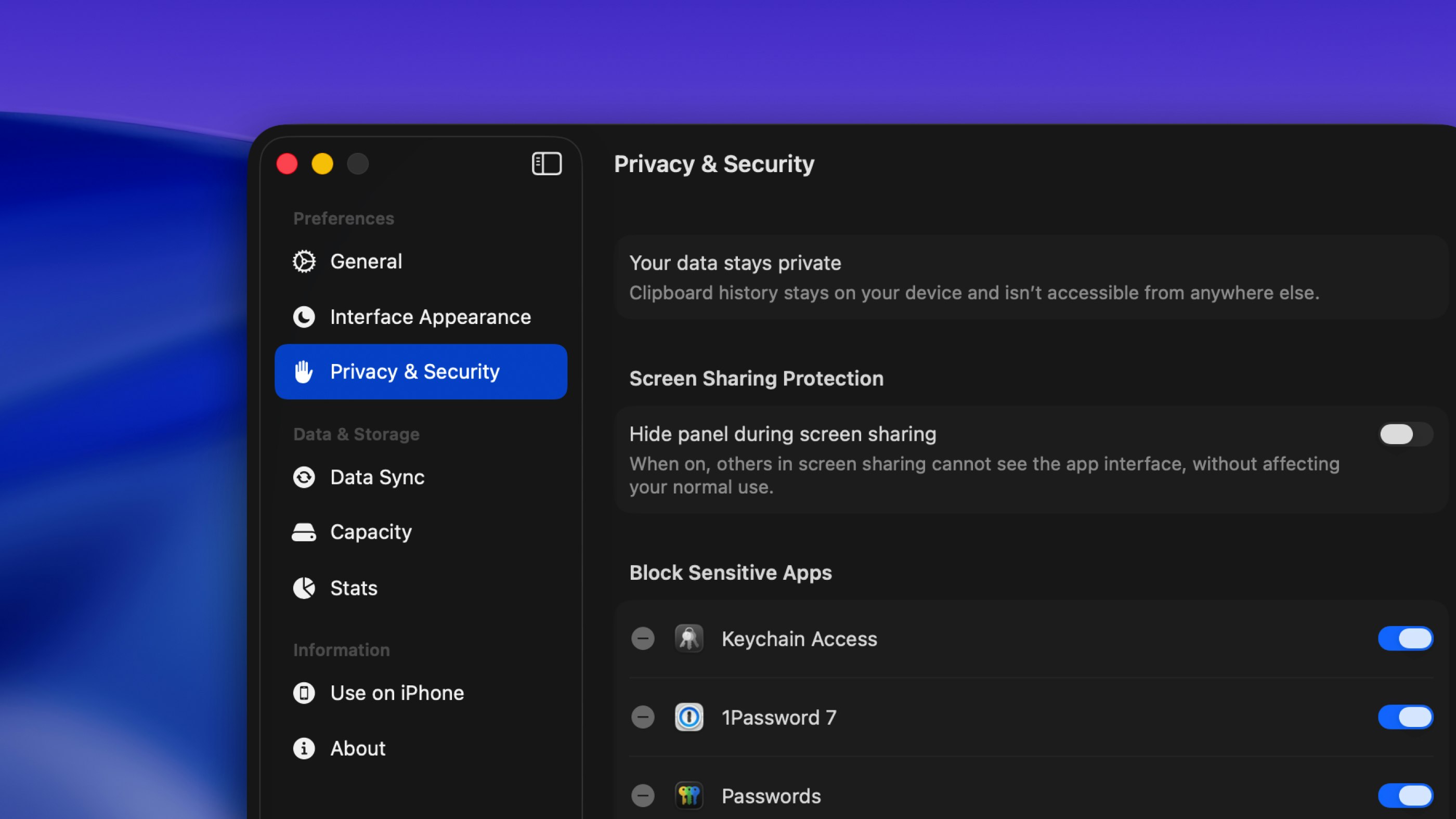Screen dimensions: 1456x819
Task: Remove Passwords with minus icon
Action: tap(643, 796)
